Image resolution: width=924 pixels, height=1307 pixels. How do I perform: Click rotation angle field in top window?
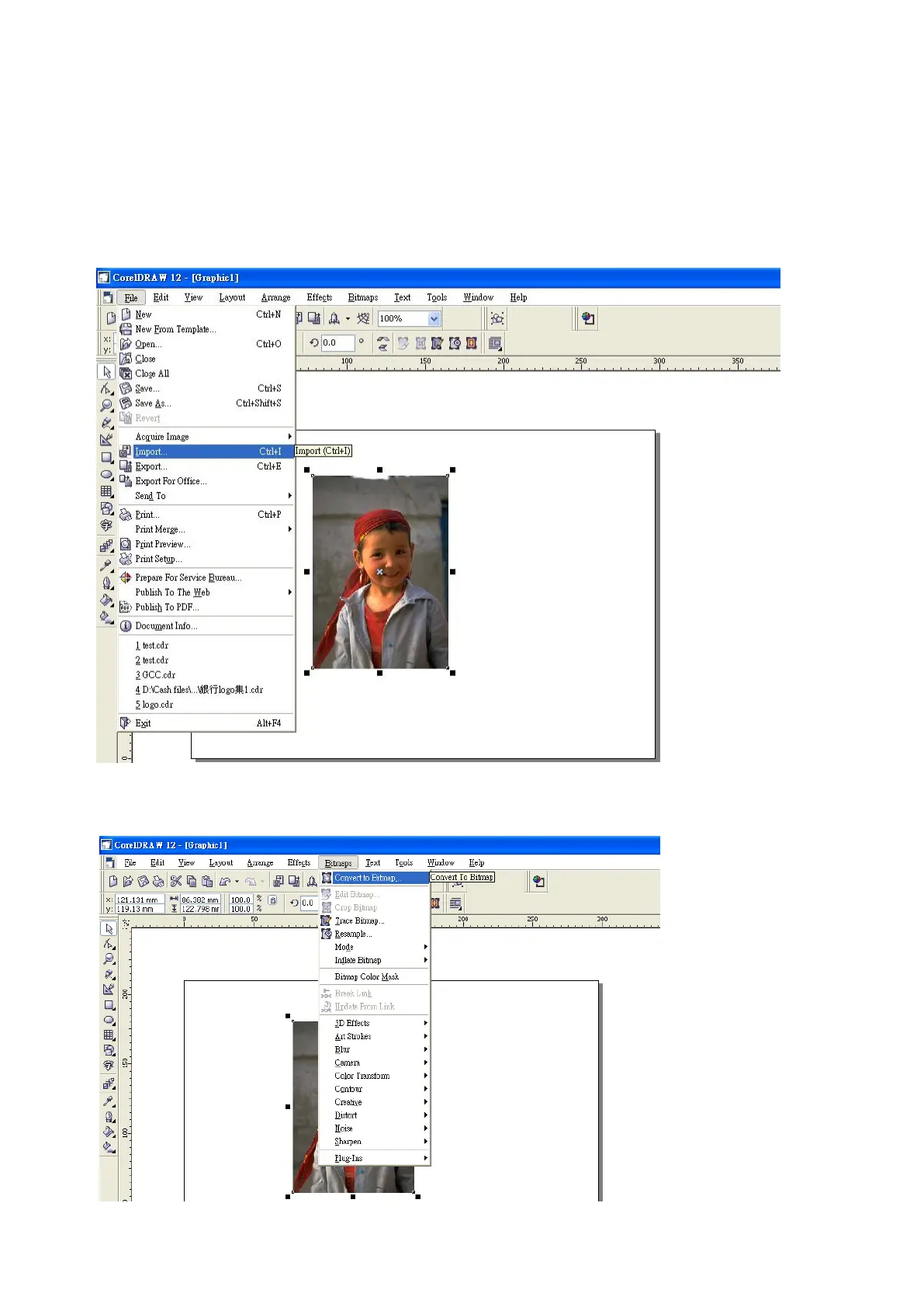pos(337,343)
